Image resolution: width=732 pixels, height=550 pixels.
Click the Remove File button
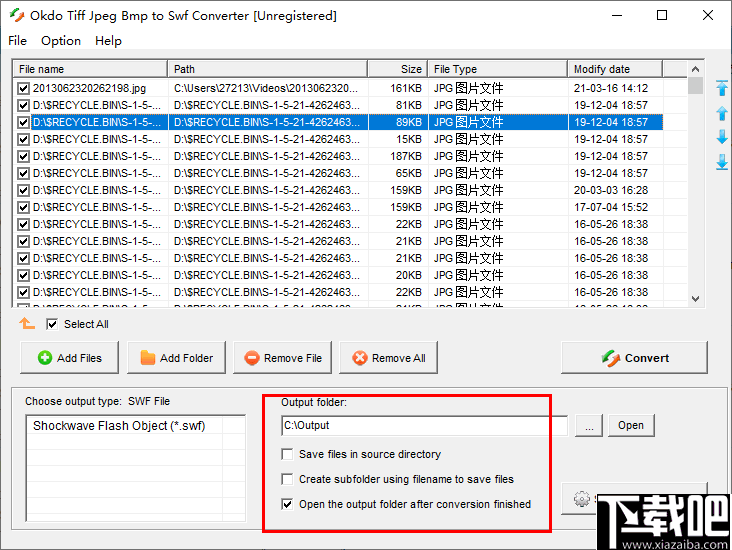[x=282, y=358]
